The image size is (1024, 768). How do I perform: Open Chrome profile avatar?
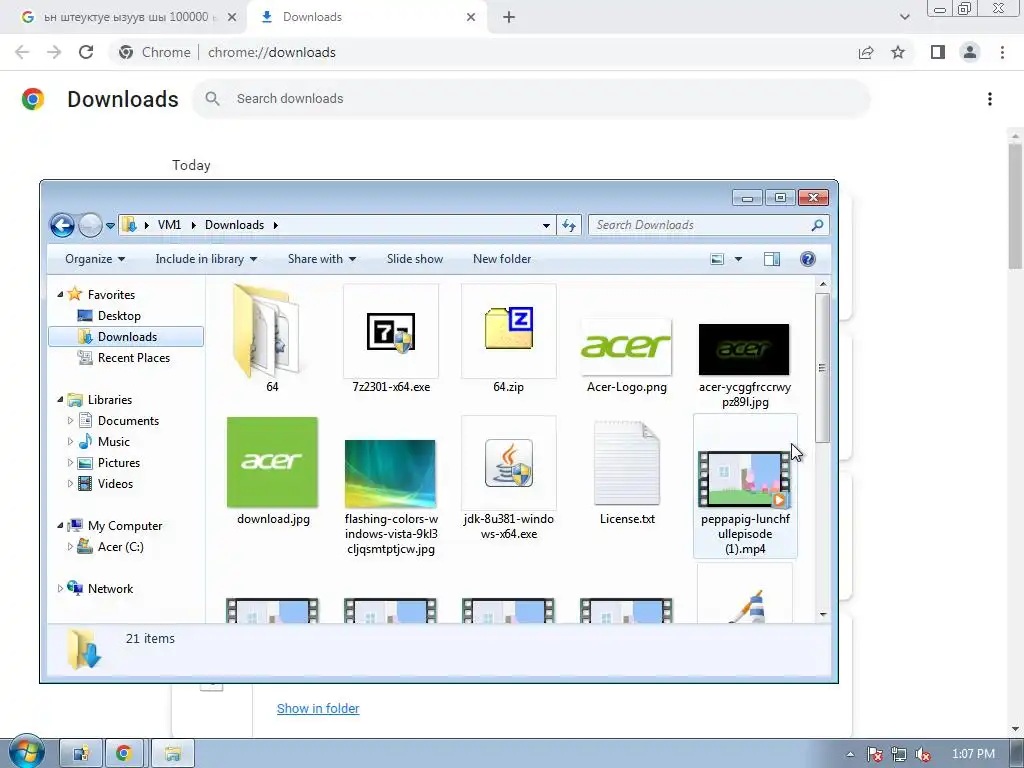click(x=970, y=52)
